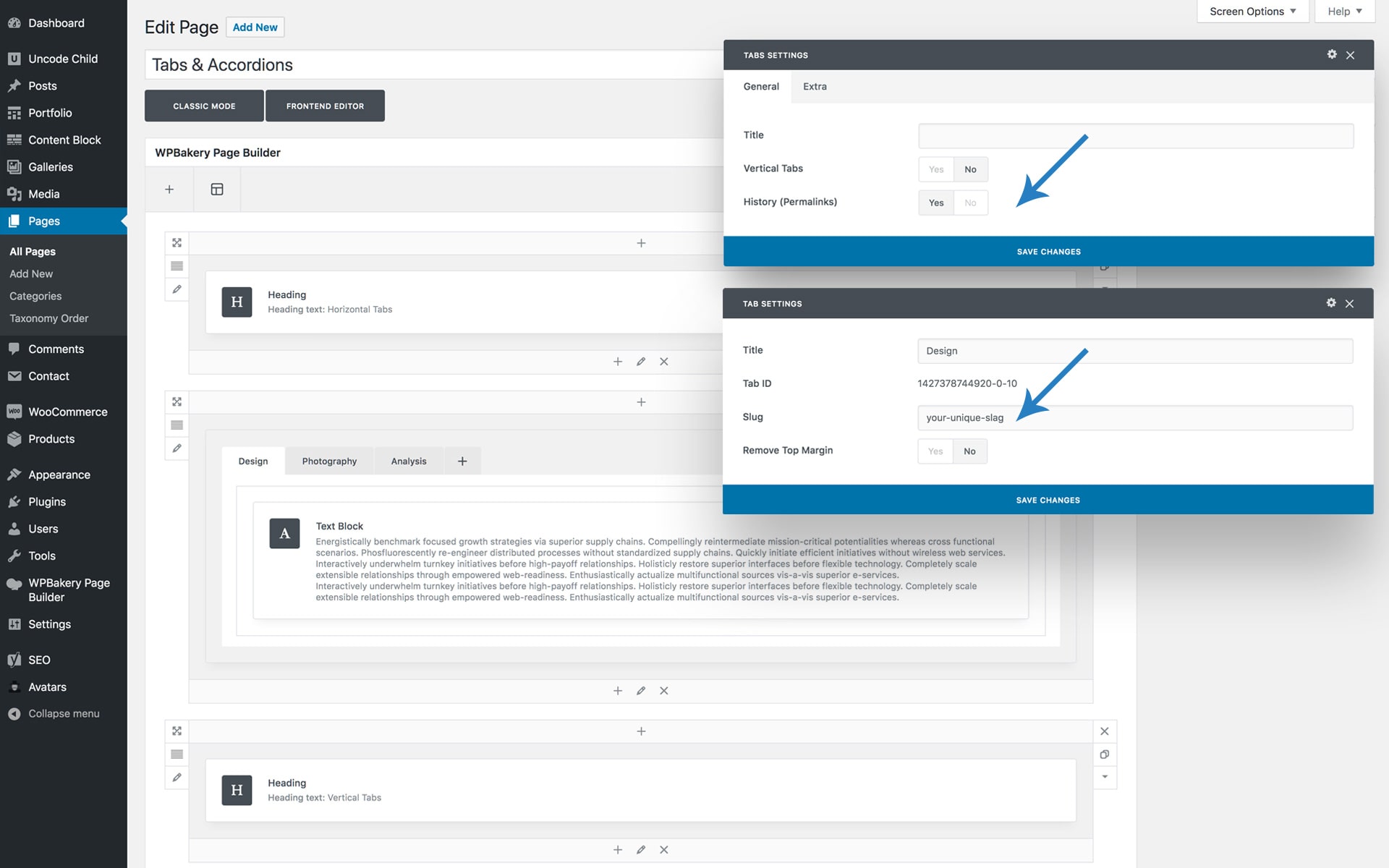Image resolution: width=1389 pixels, height=868 pixels.
Task: Click the Tab Settings gear icon
Action: click(1331, 303)
